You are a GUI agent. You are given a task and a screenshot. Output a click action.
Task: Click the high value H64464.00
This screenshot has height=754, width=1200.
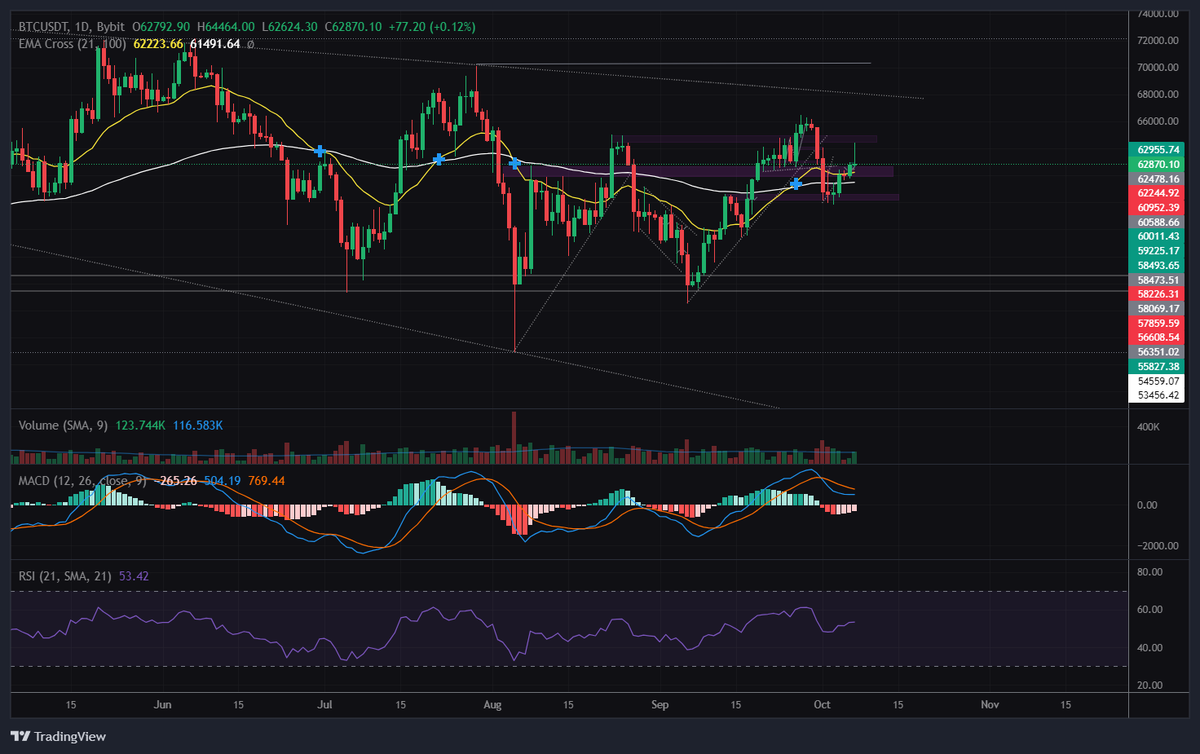[227, 28]
